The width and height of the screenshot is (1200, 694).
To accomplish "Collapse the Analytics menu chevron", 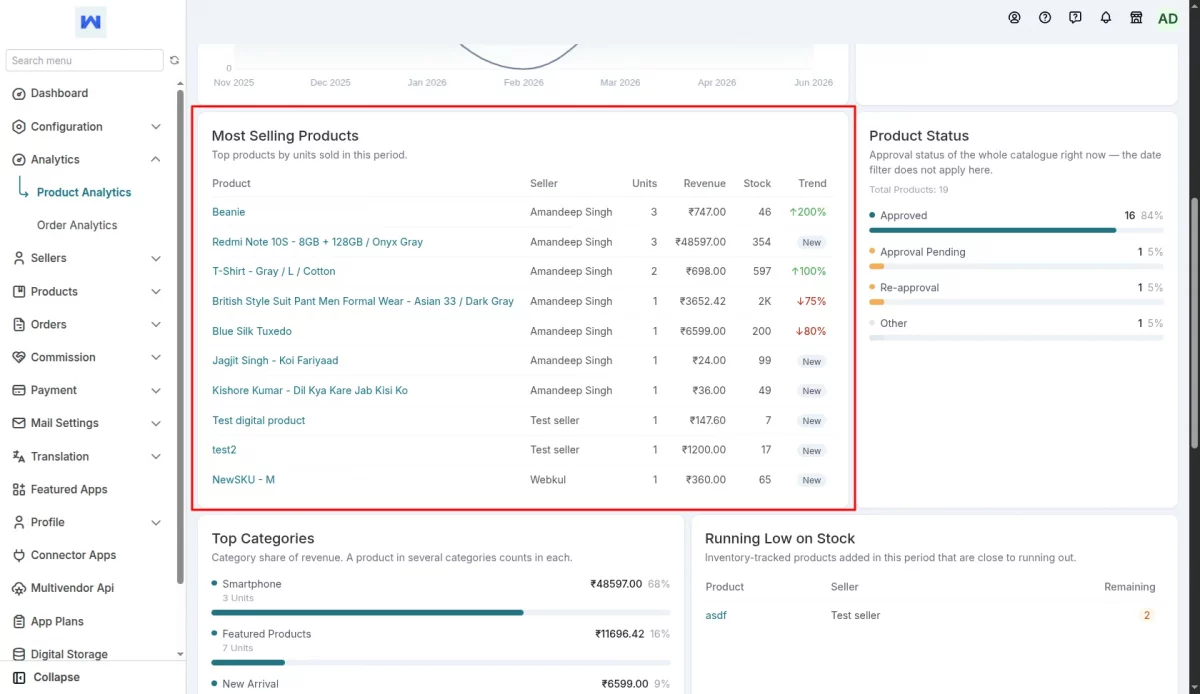I will click(x=156, y=160).
